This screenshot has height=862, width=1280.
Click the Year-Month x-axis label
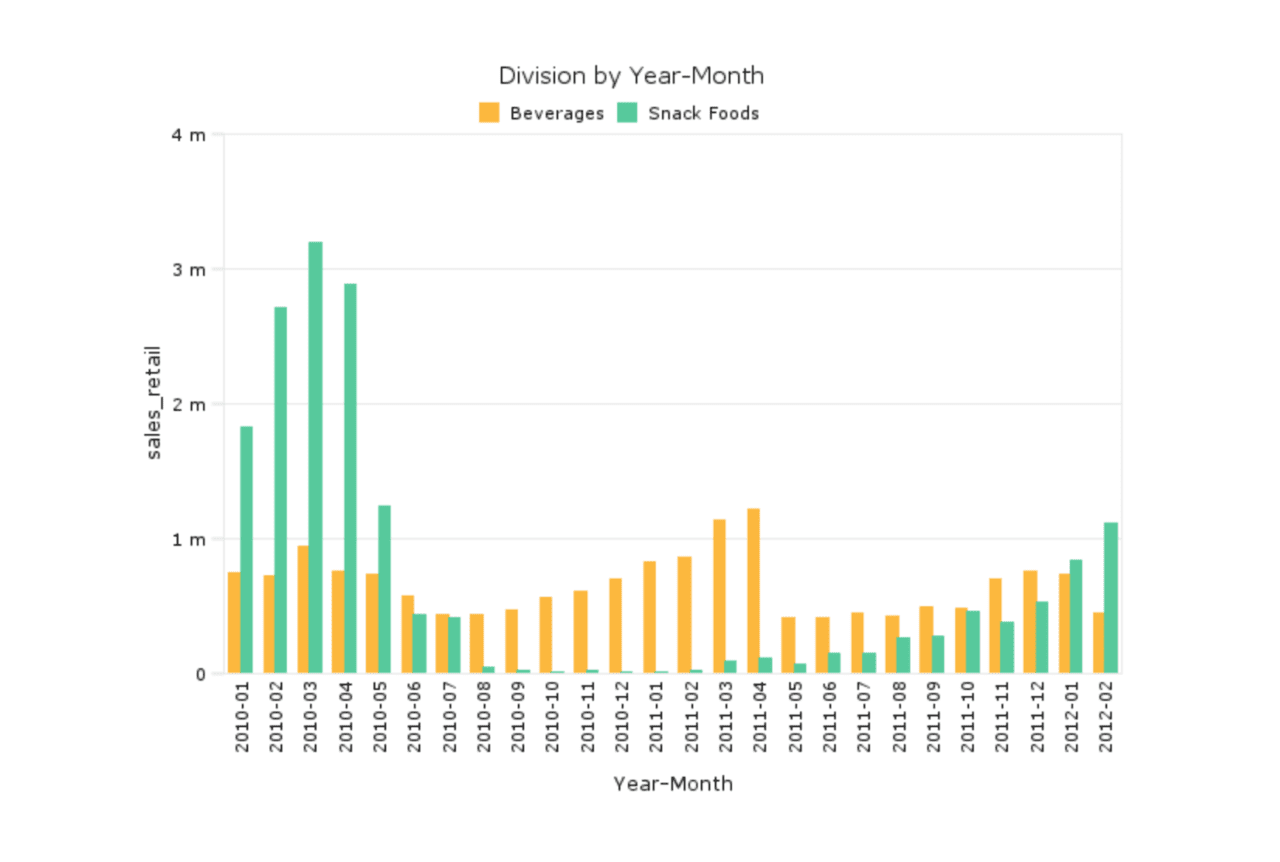[x=674, y=783]
